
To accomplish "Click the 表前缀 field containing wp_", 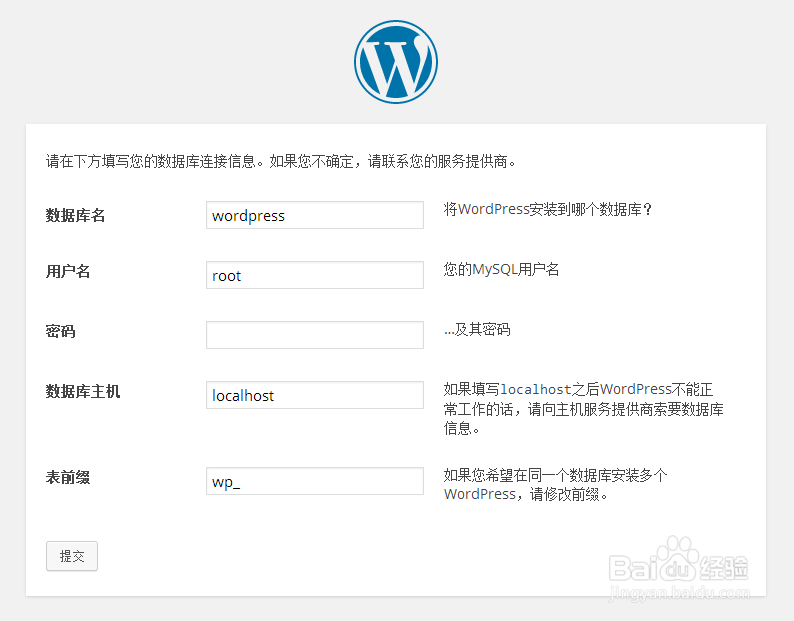I will pyautogui.click(x=314, y=481).
